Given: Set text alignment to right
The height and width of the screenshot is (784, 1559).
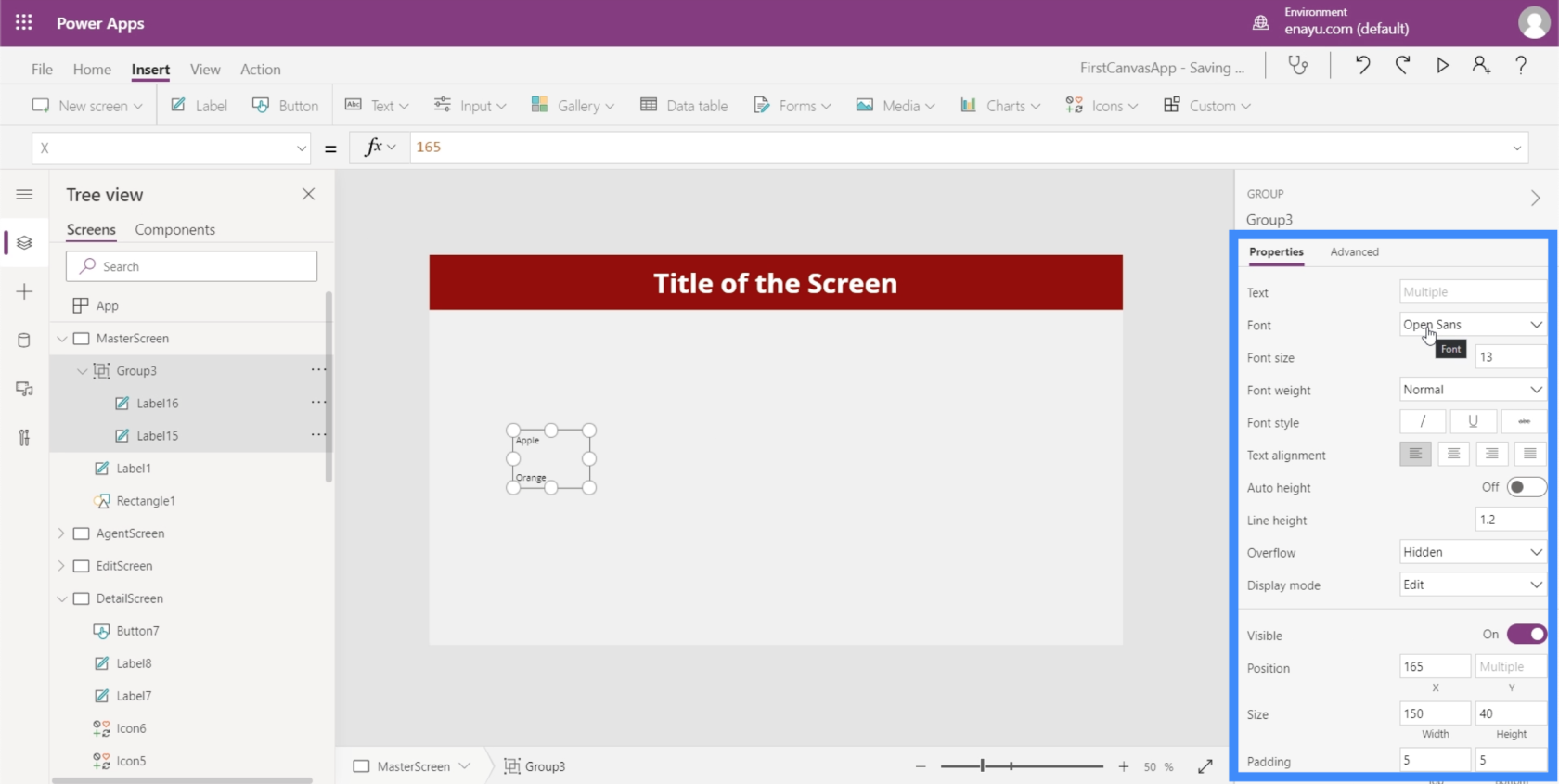Looking at the screenshot, I should (1491, 454).
